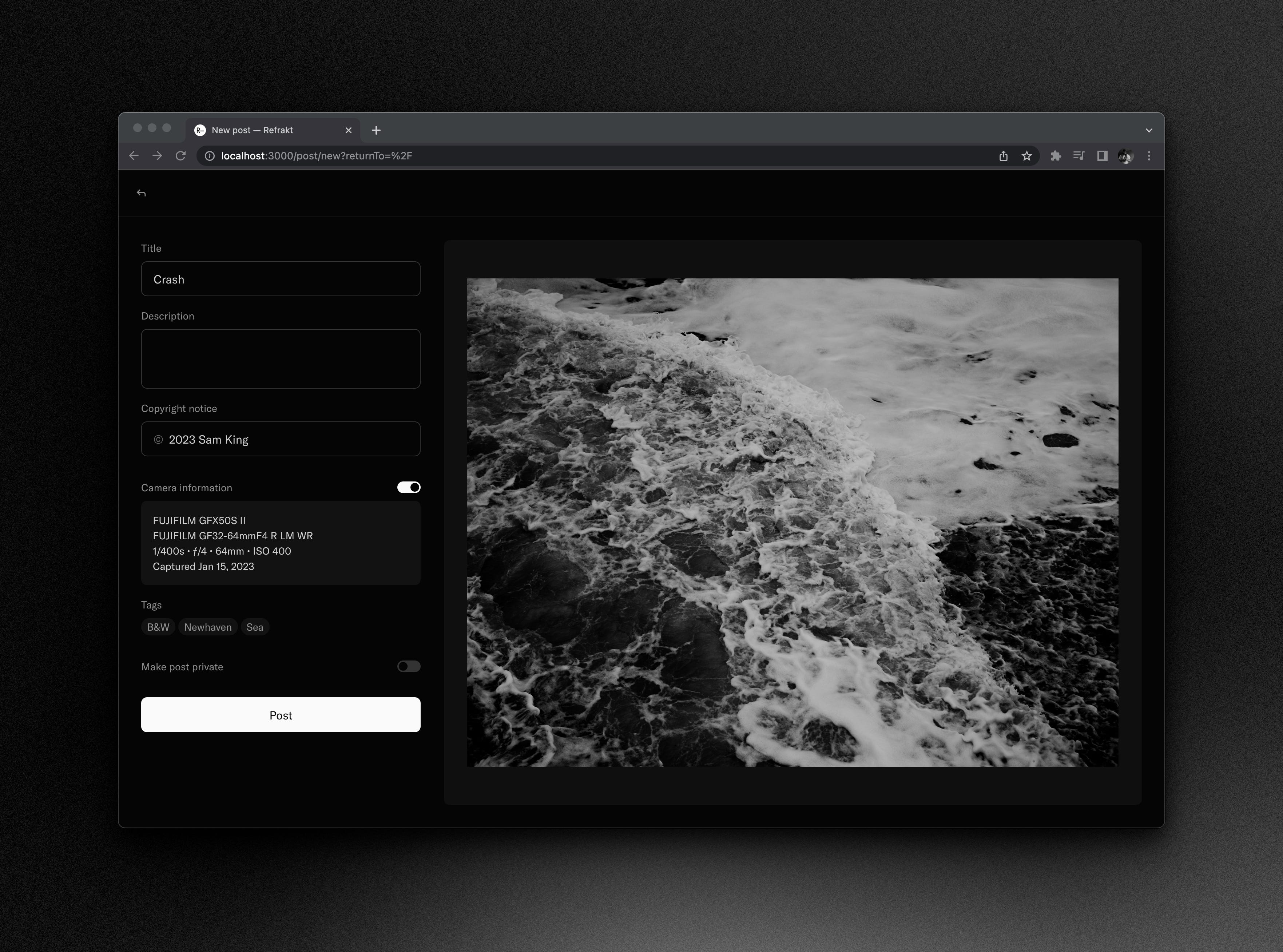Open a new browser tab
Image resolution: width=1283 pixels, height=952 pixels.
pos(376,130)
